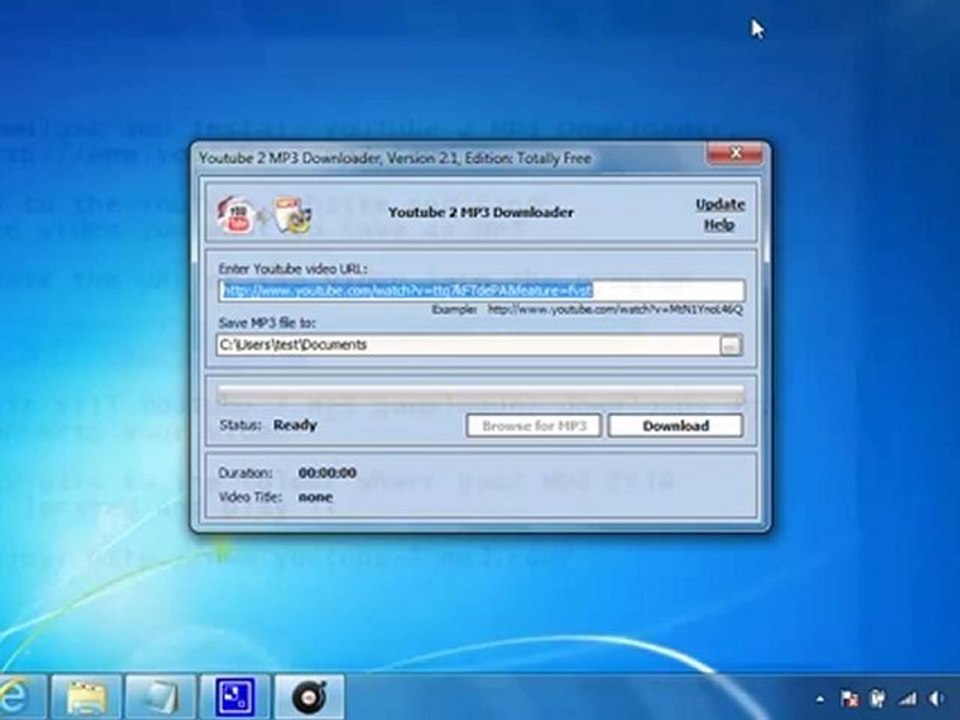This screenshot has width=960, height=720.
Task: Open Action Center flag tray icon
Action: click(x=849, y=699)
